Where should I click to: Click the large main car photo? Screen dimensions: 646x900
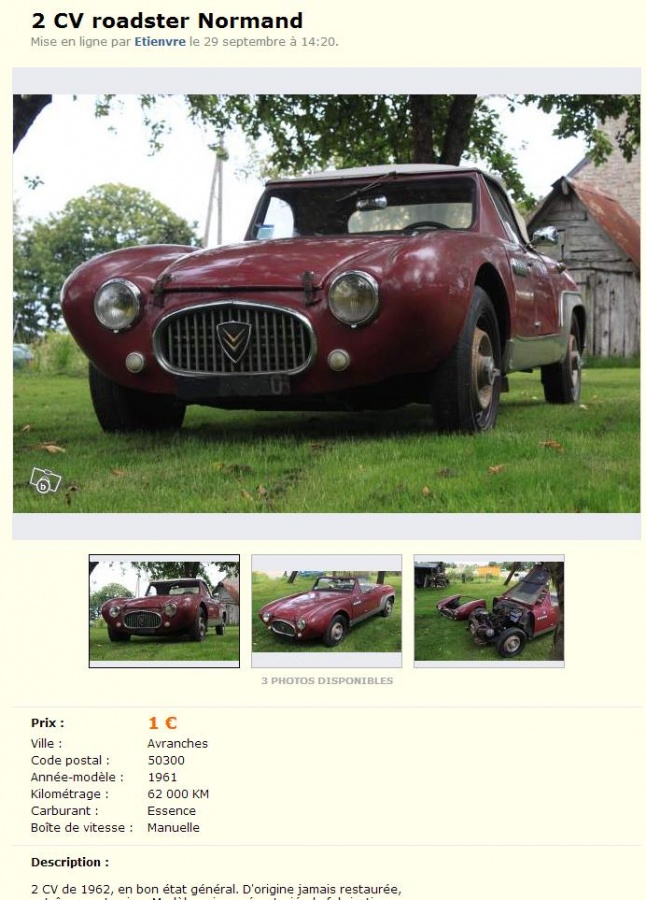(326, 303)
